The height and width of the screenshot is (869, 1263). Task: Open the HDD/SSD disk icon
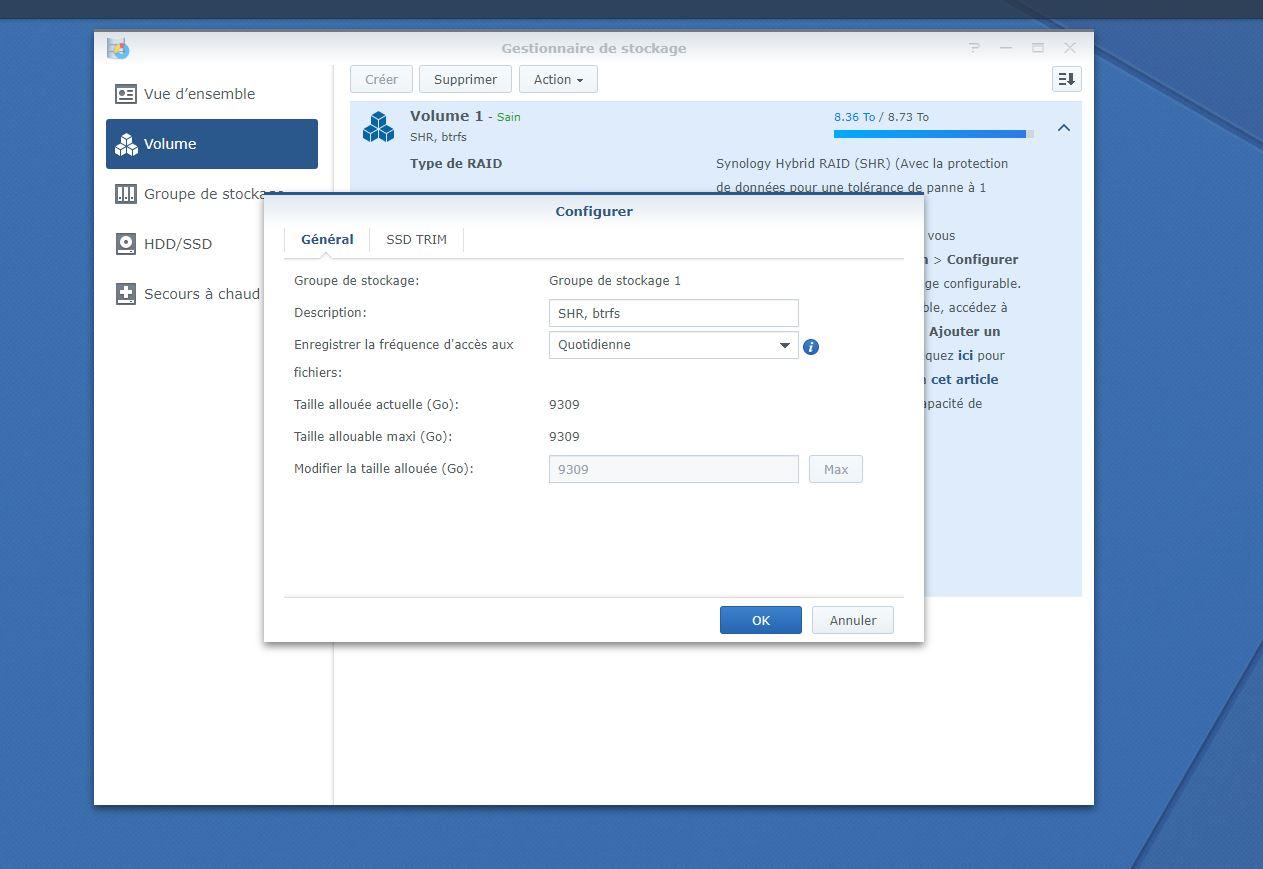click(x=125, y=244)
